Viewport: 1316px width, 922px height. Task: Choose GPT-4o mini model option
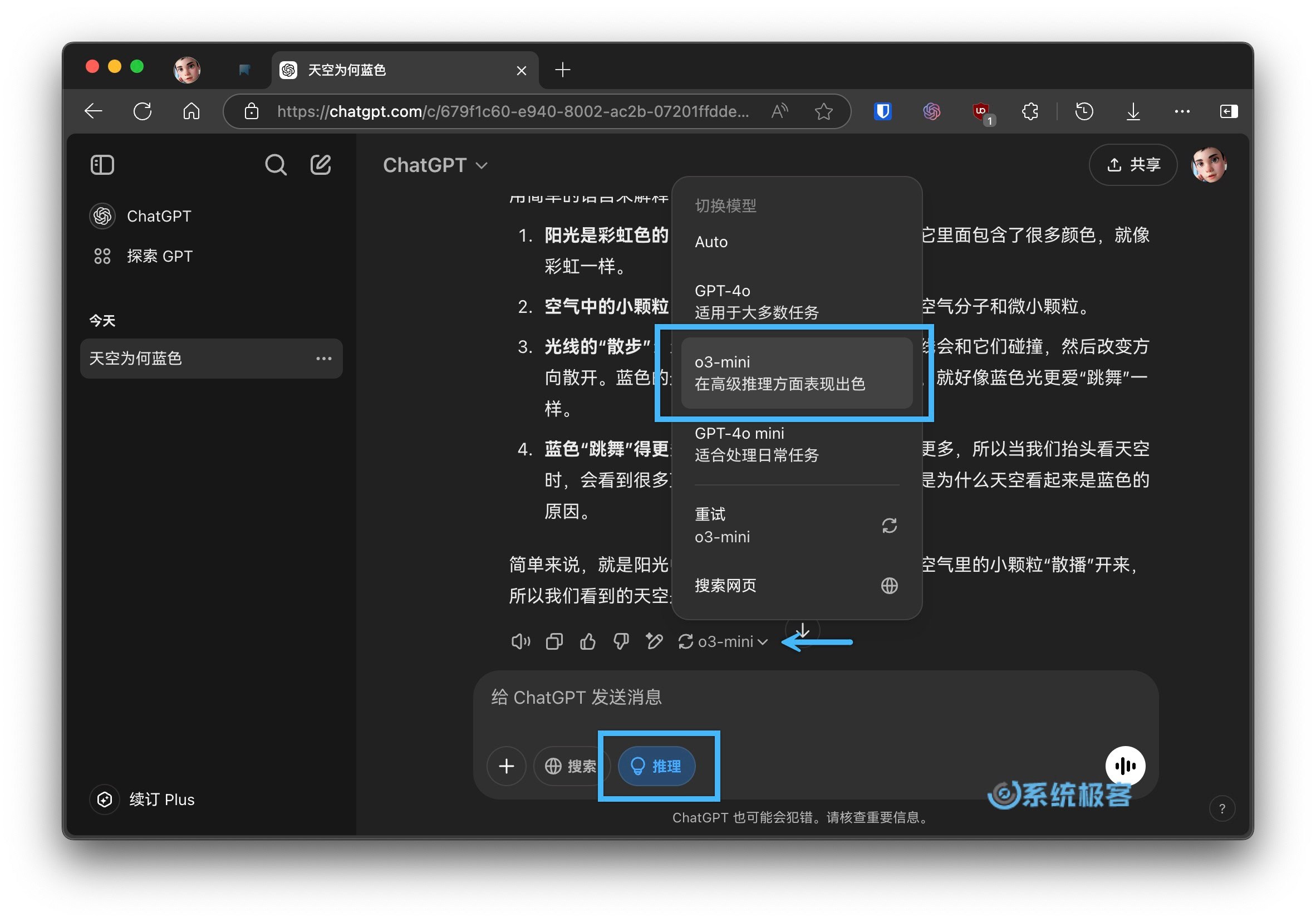[797, 444]
